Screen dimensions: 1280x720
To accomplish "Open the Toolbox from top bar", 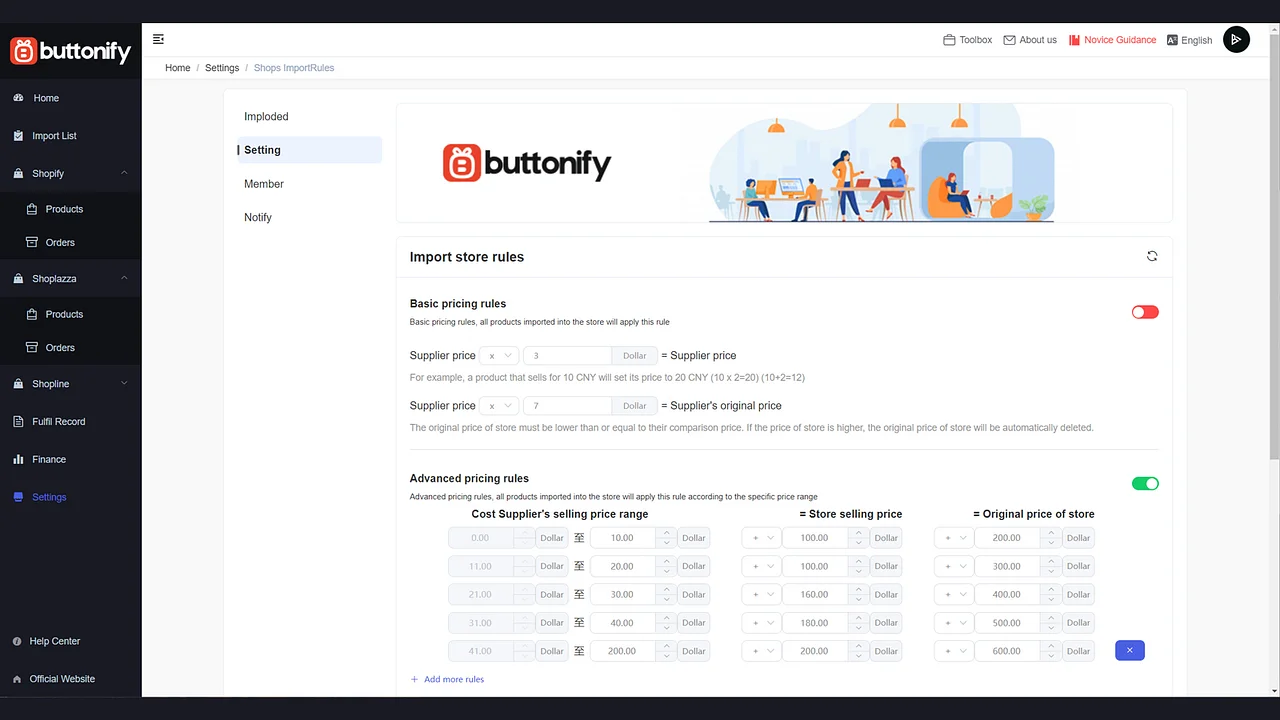I will [x=967, y=40].
